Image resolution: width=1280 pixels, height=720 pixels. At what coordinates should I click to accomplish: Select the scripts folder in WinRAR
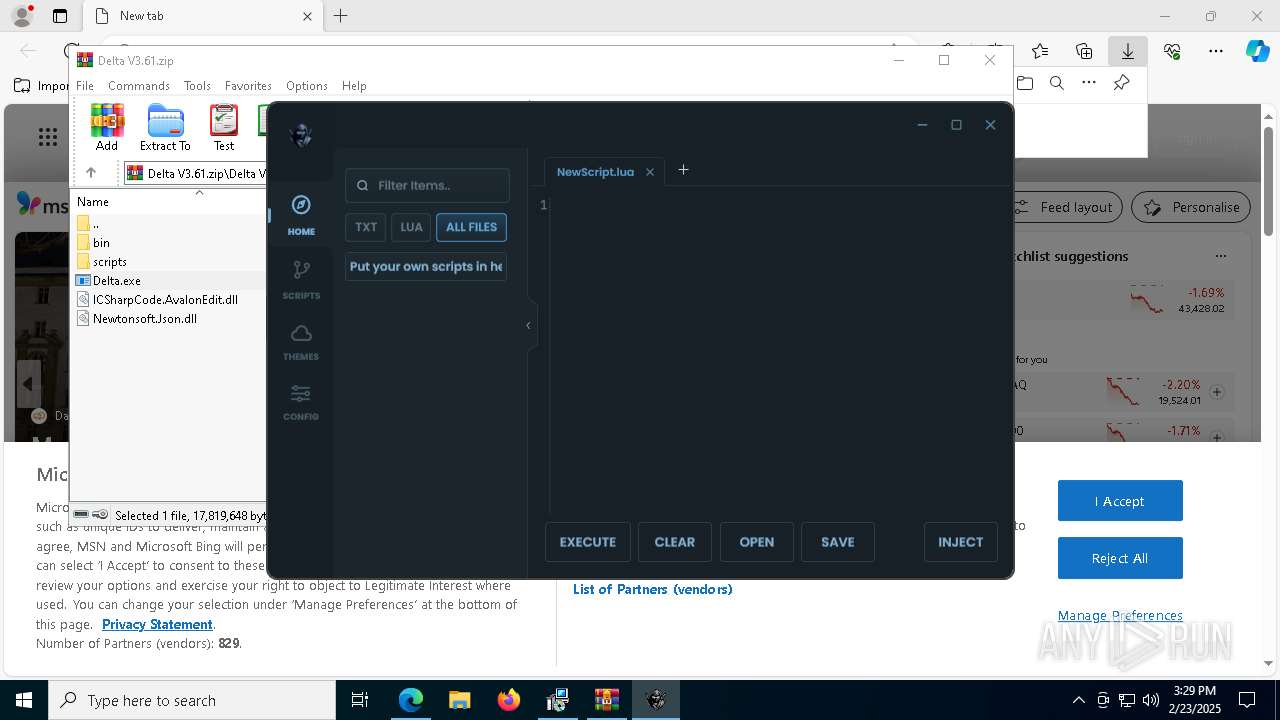(x=110, y=262)
